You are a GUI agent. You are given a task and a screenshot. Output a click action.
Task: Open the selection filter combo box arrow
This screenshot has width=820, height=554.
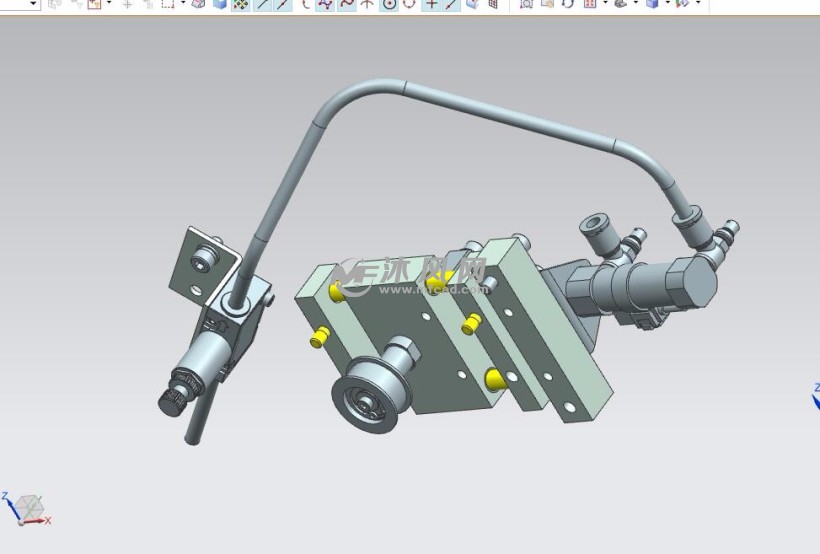pyautogui.click(x=33, y=4)
